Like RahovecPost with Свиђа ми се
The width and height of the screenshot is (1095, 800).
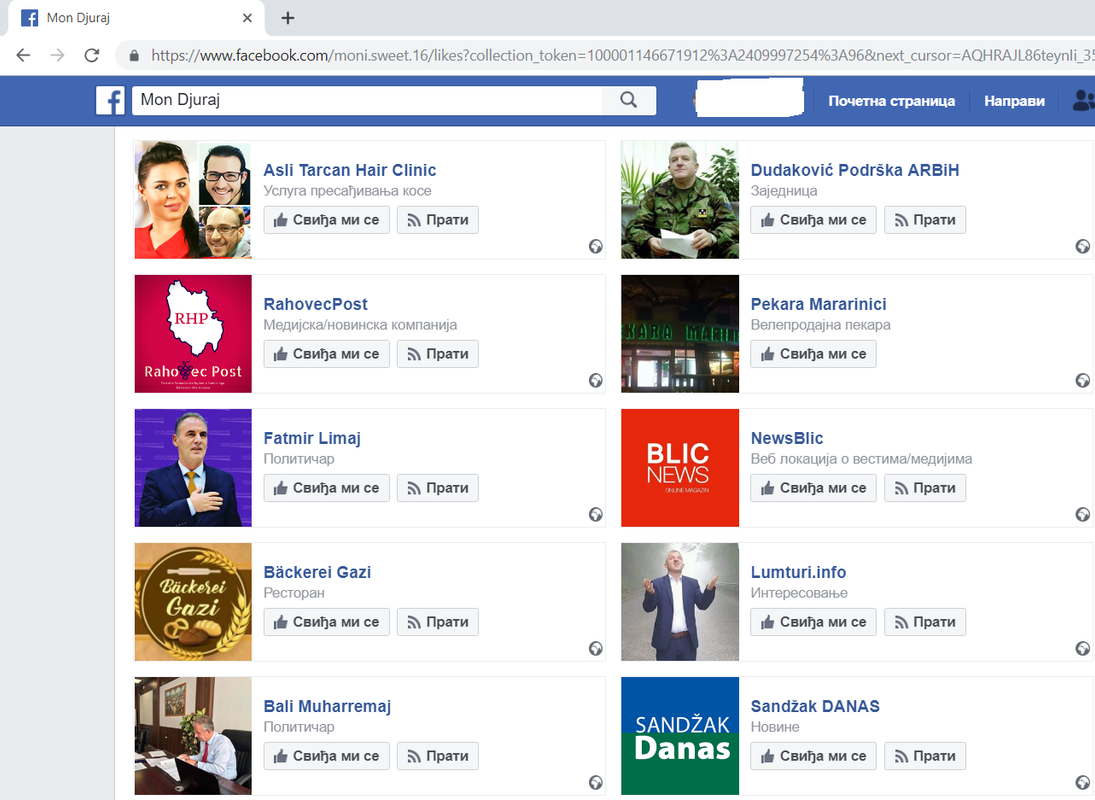326,354
